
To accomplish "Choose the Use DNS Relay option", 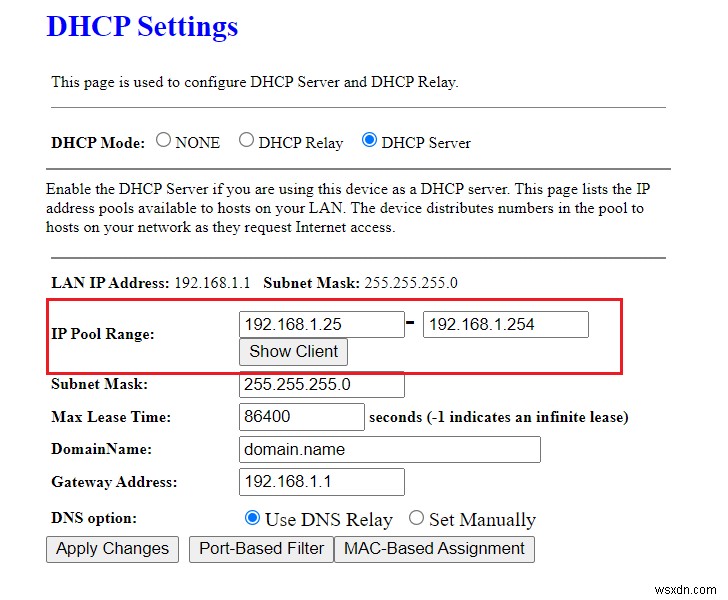I will click(252, 518).
